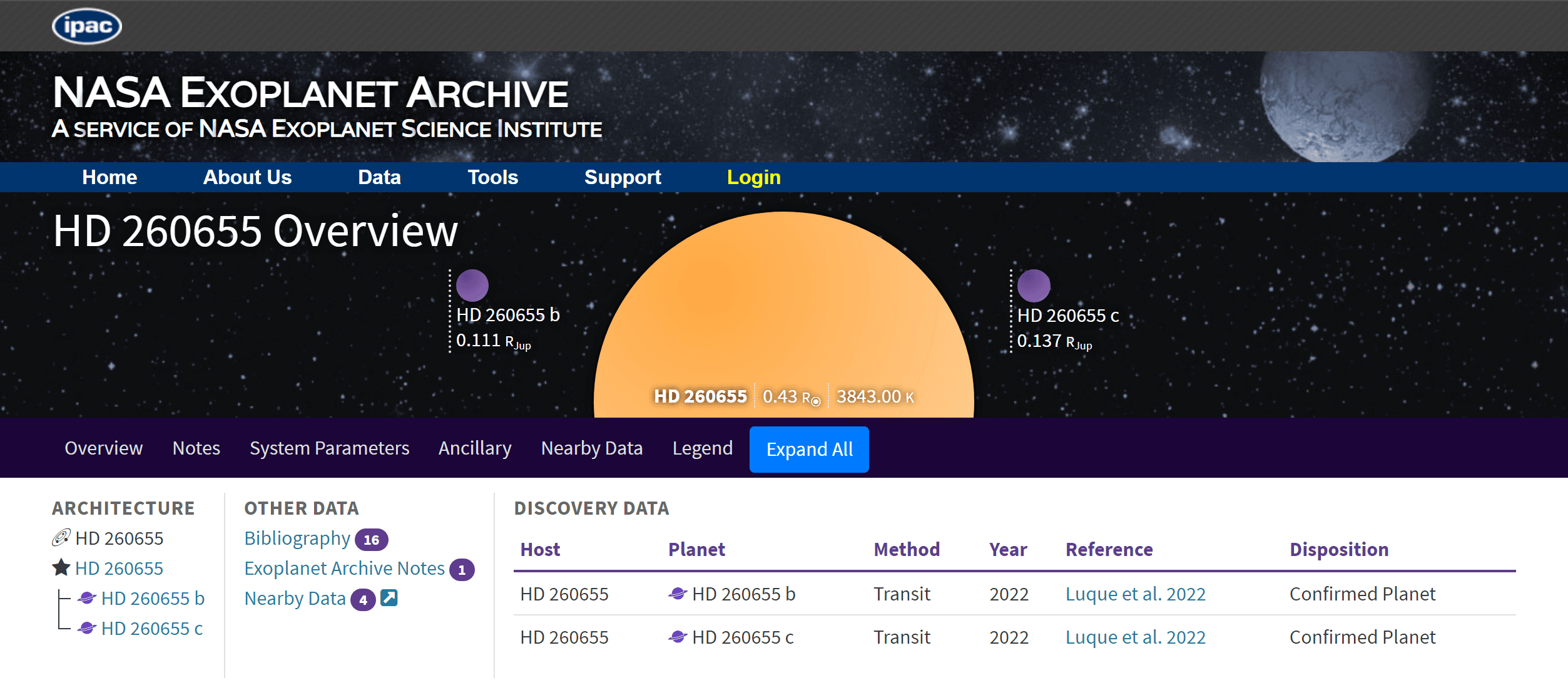
Task: Click the Planet column header
Action: coord(696,549)
